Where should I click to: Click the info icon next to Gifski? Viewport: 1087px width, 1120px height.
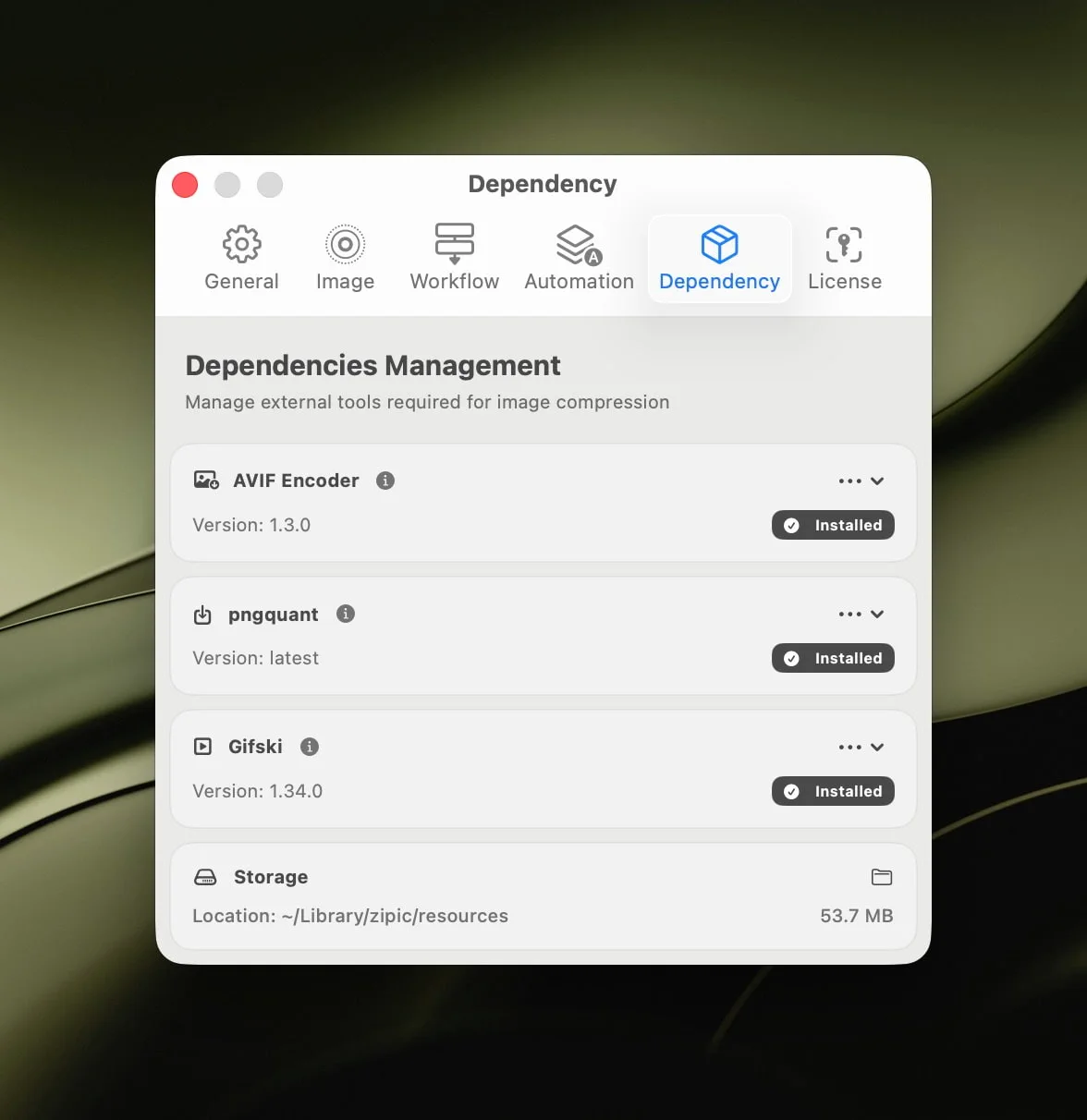310,747
